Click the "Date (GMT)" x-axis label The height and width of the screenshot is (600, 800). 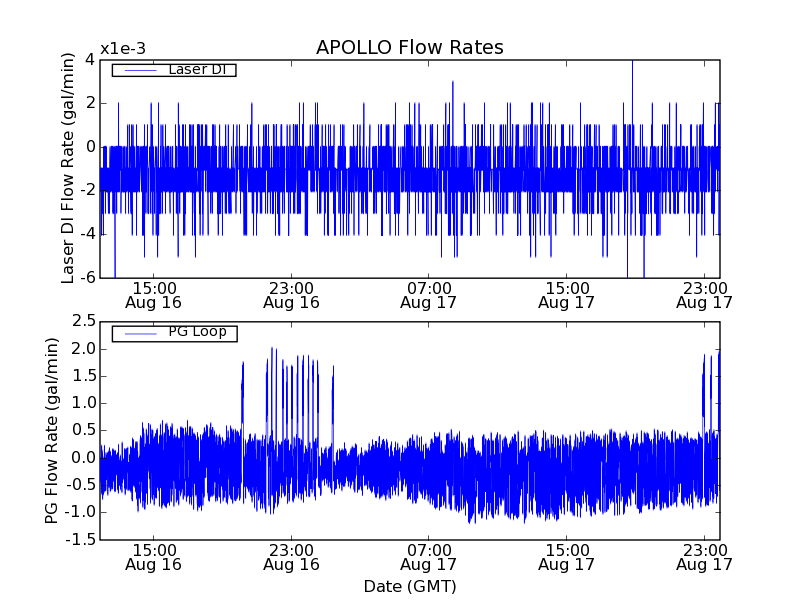410,586
